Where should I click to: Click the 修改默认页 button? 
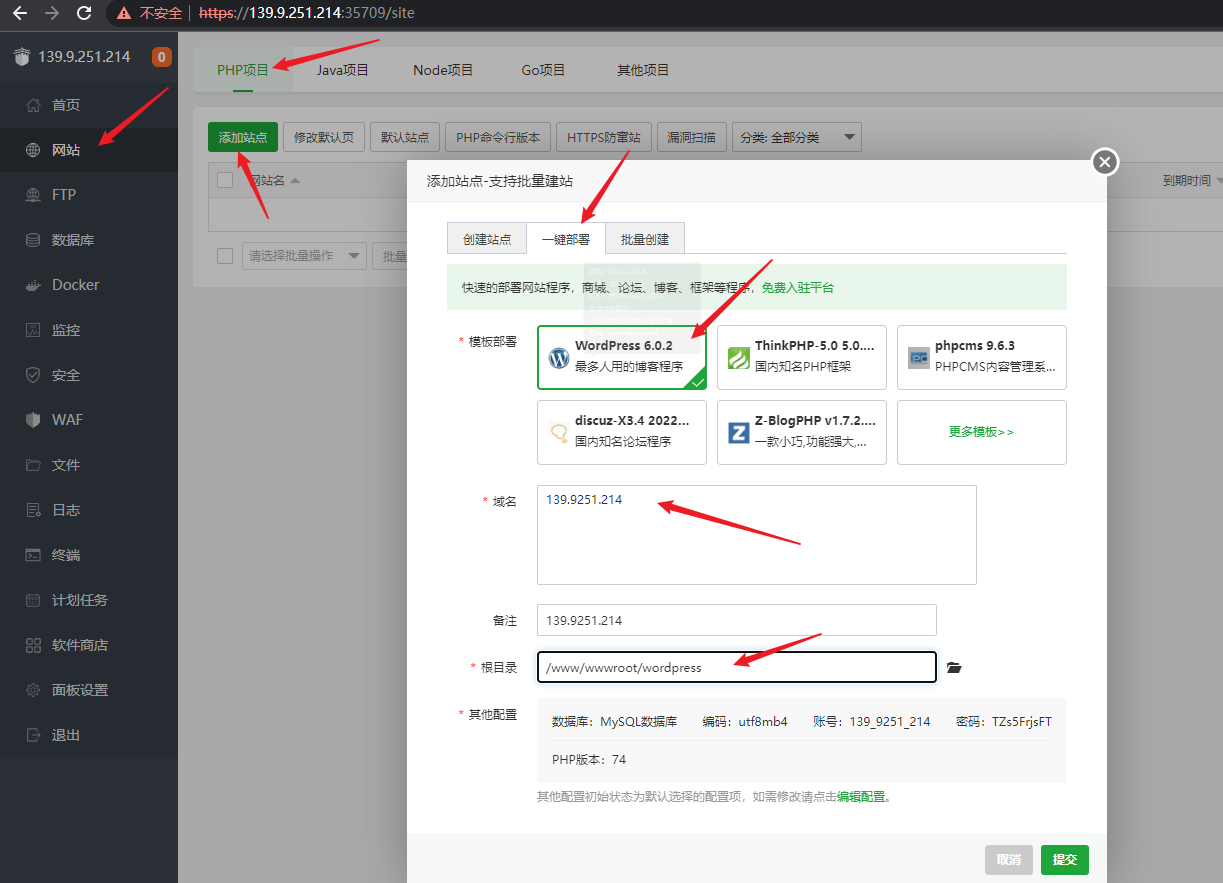[x=324, y=137]
